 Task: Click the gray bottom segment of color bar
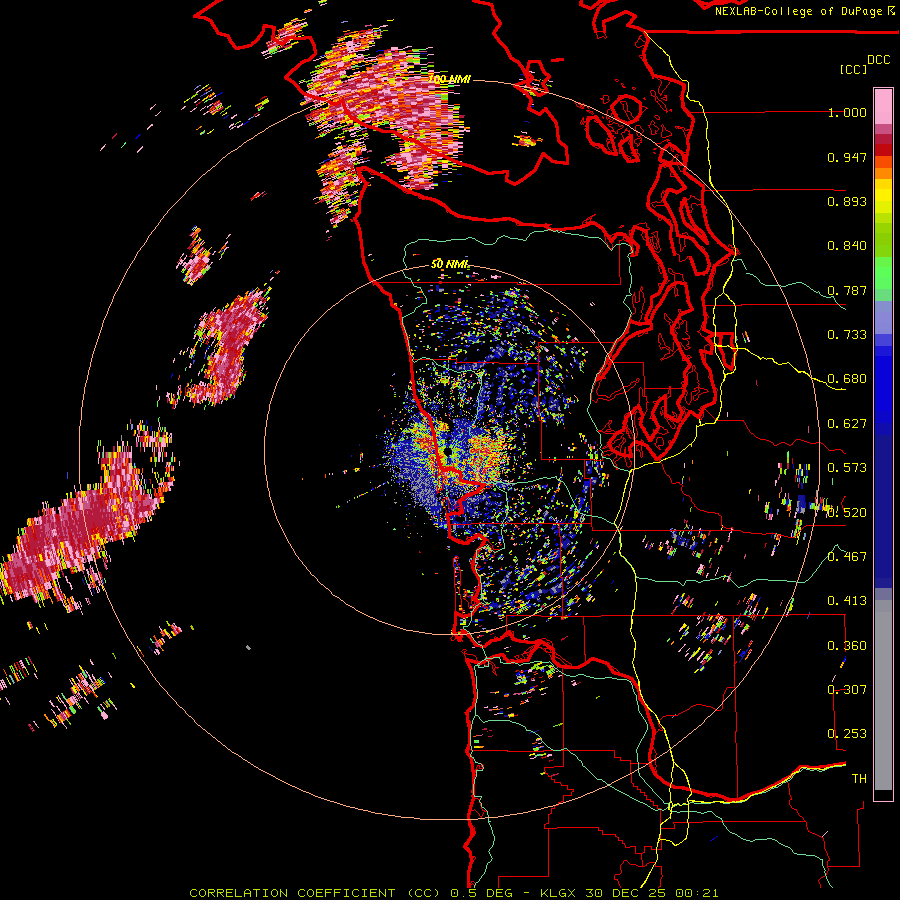(x=883, y=695)
